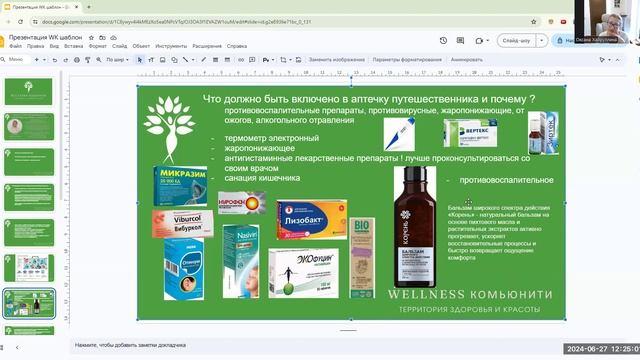
Task: Insert a link on selected image
Action: (x=241, y=60)
